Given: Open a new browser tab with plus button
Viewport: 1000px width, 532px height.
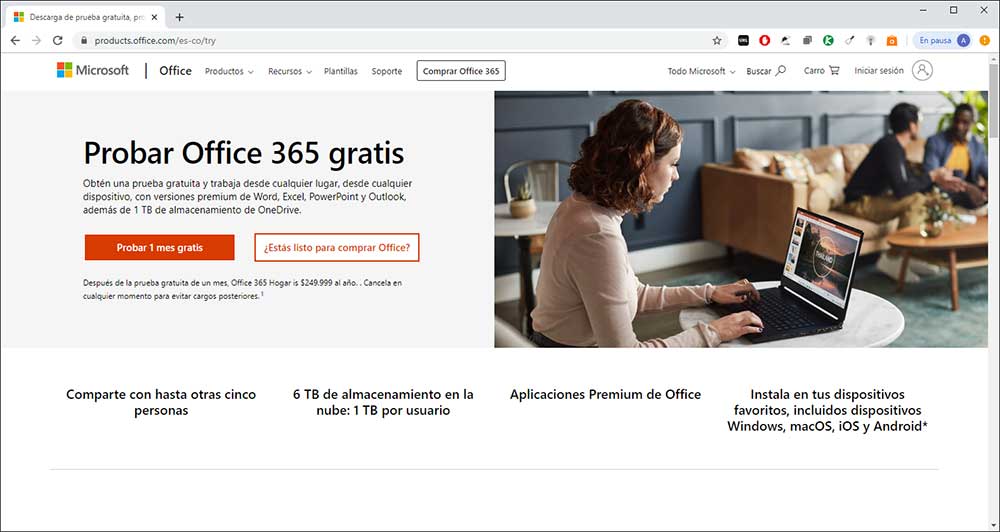Looking at the screenshot, I should click(x=179, y=17).
